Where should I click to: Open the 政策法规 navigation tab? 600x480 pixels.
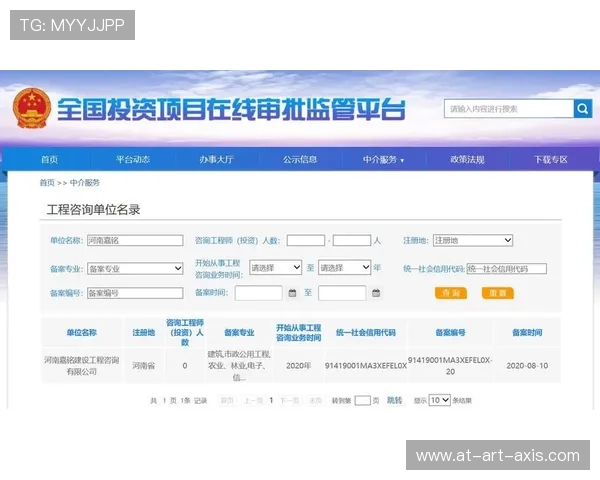point(467,160)
